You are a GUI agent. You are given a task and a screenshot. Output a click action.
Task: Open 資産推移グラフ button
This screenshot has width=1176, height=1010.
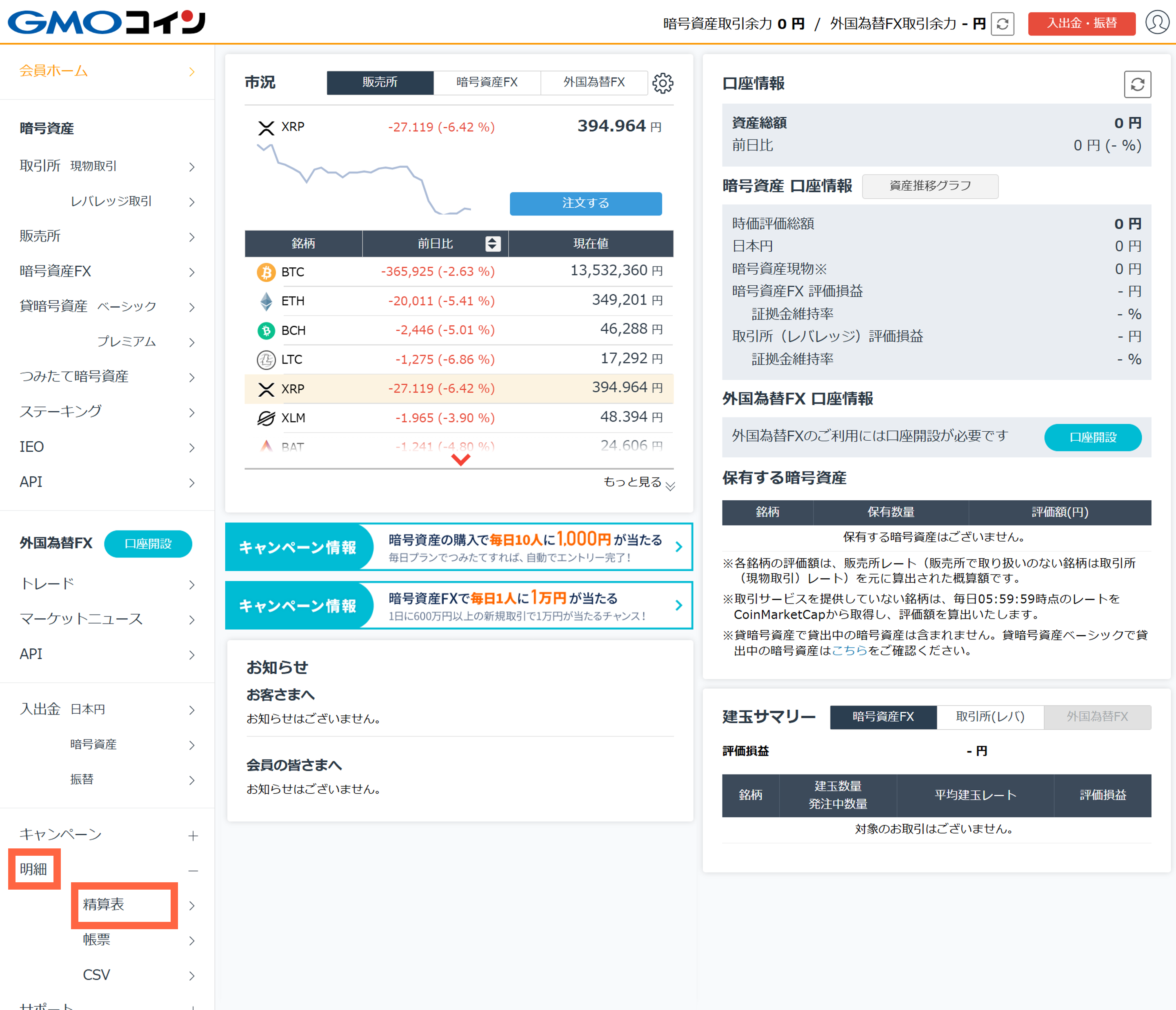coord(930,186)
